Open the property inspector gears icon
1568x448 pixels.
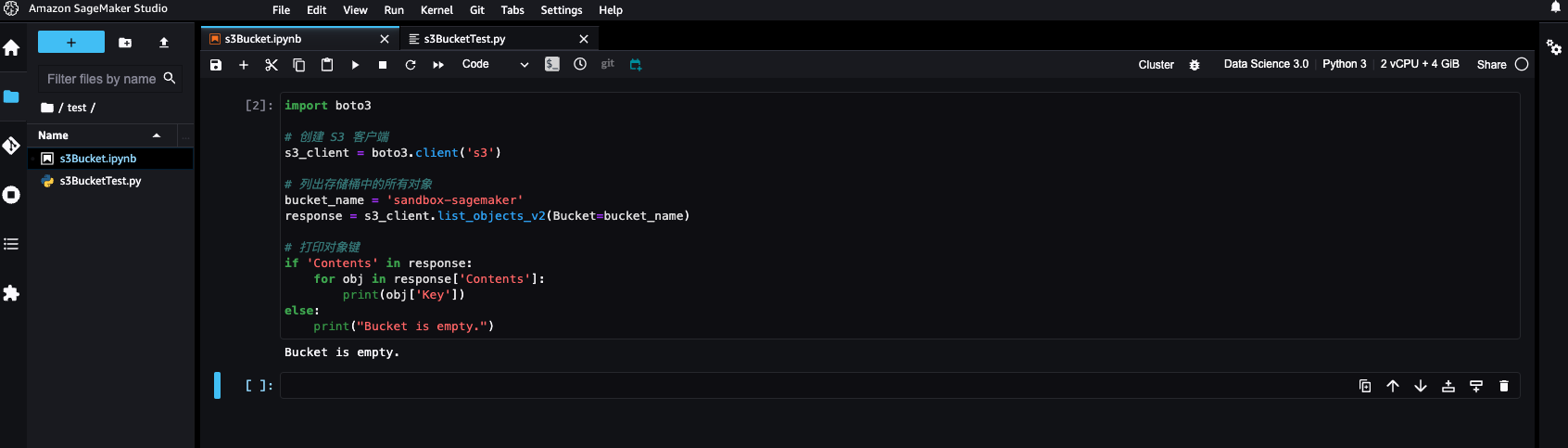[1554, 47]
